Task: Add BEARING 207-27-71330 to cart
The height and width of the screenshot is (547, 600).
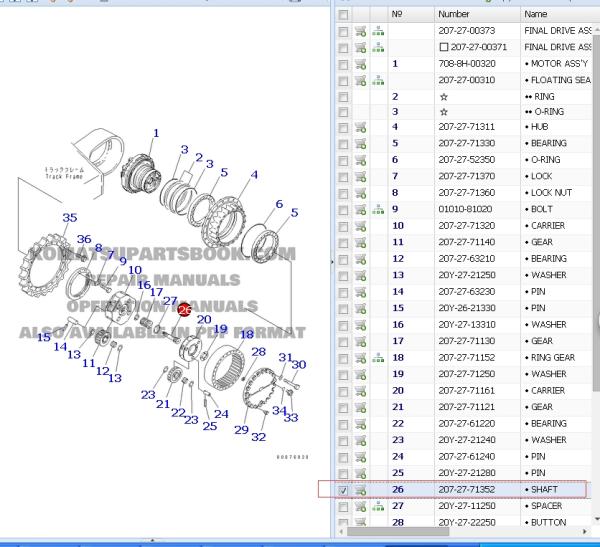Action: tap(360, 144)
